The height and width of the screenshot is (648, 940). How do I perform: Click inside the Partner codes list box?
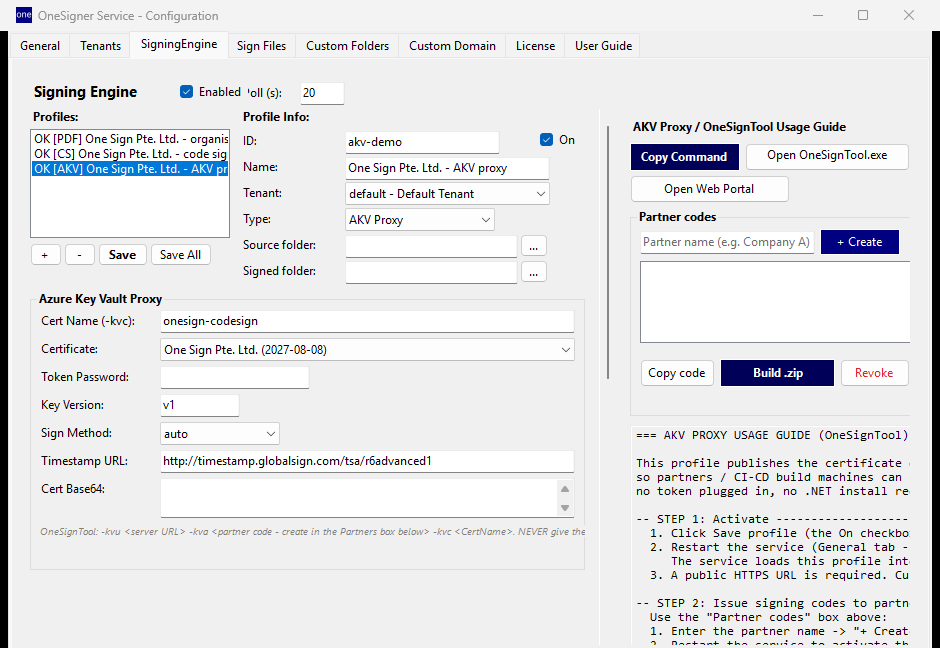point(775,302)
